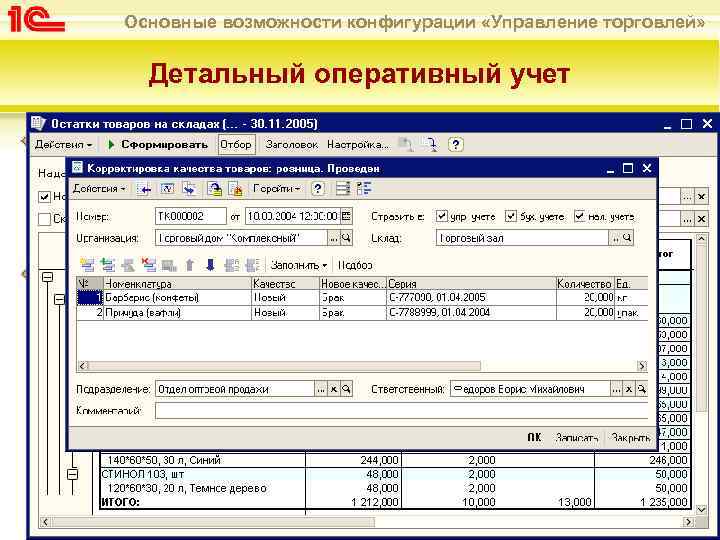Click the Записать button

(x=577, y=438)
